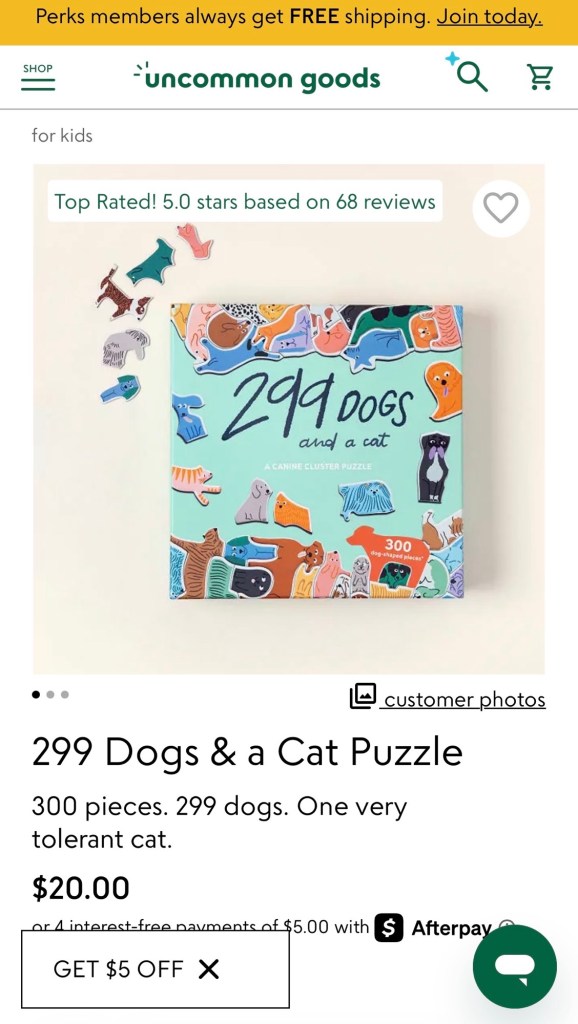Open the chat support bubble
Viewport: 578px width, 1024px height.
[x=515, y=967]
